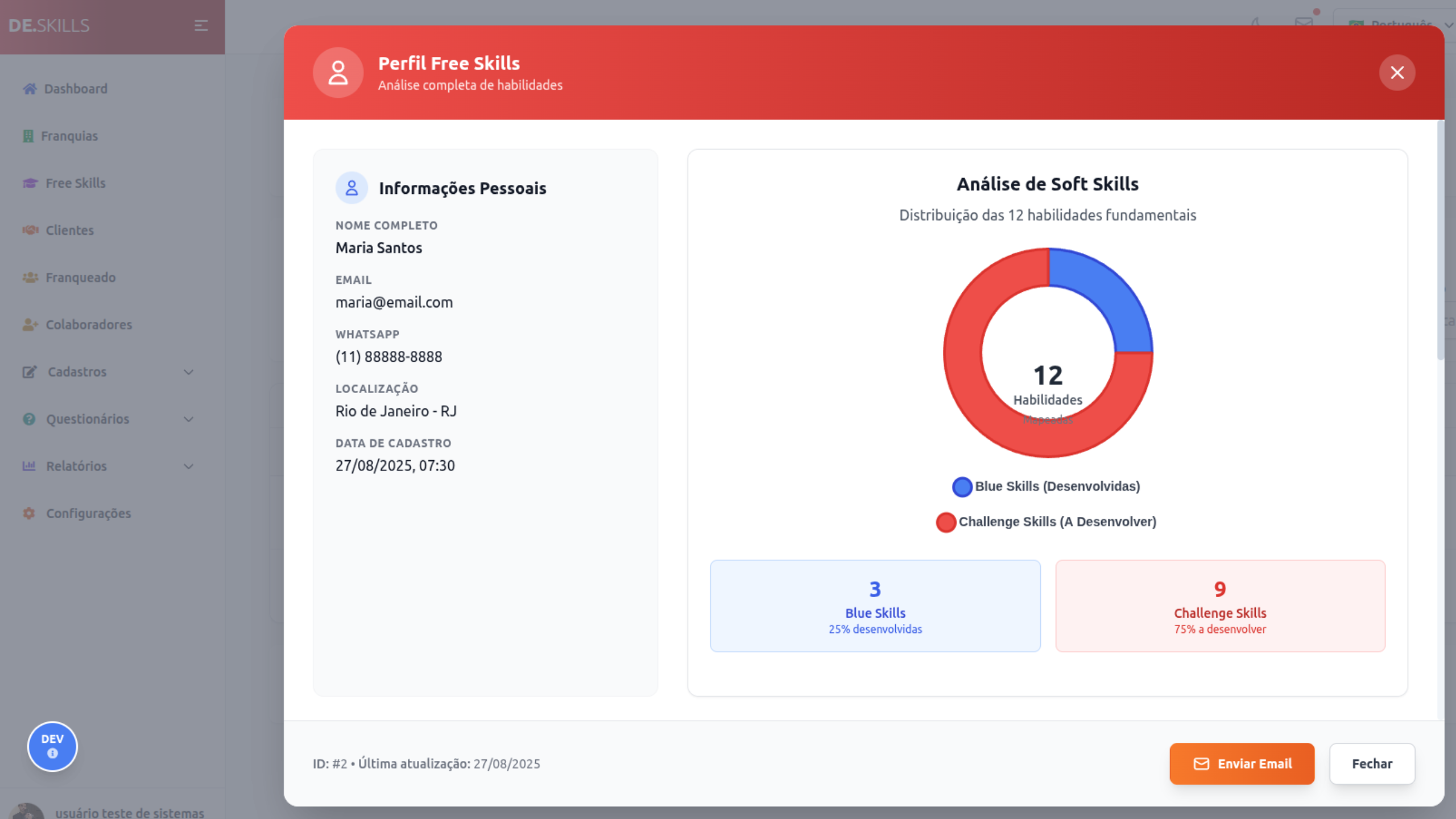
Task: Click the ID: #2 last update text
Action: 426,764
